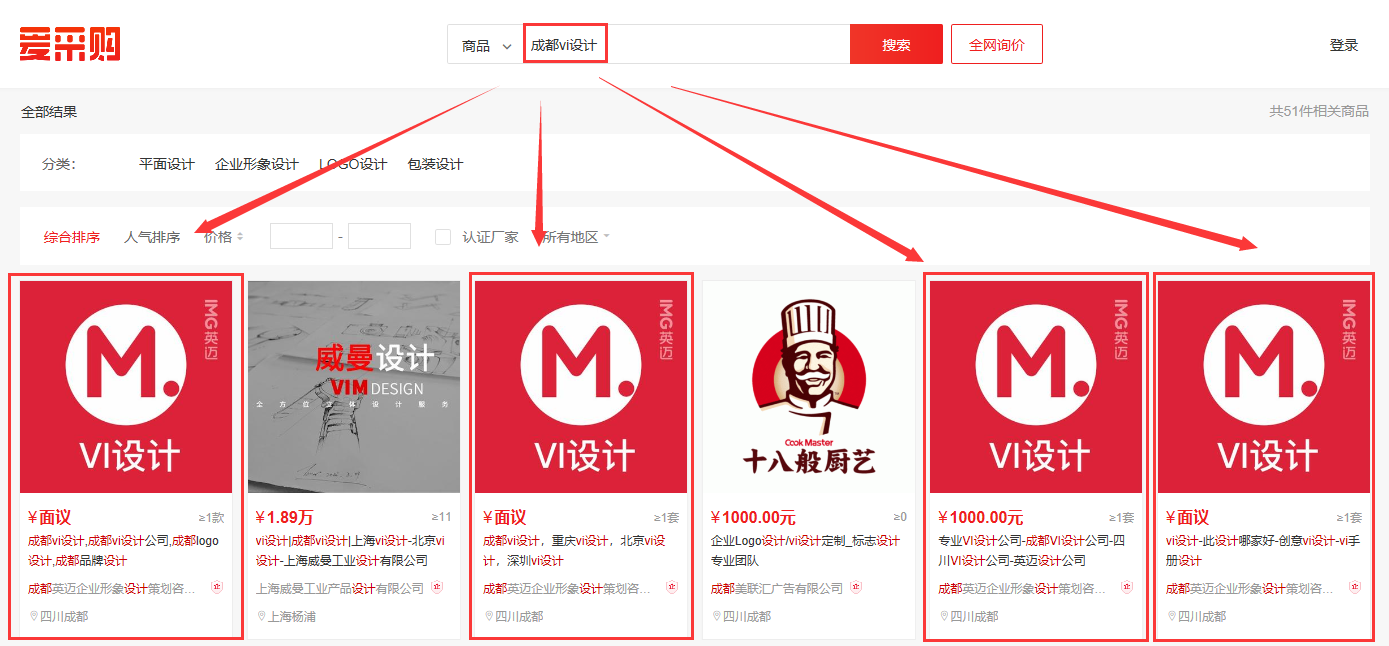Click certification badge on 专业VI设计公司 listing
The width and height of the screenshot is (1389, 646).
[x=1127, y=588]
